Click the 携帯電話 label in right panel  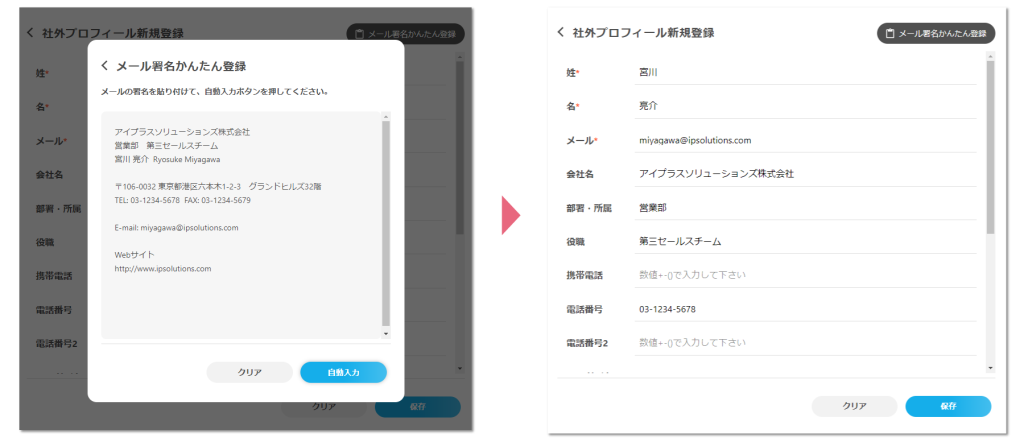click(584, 275)
